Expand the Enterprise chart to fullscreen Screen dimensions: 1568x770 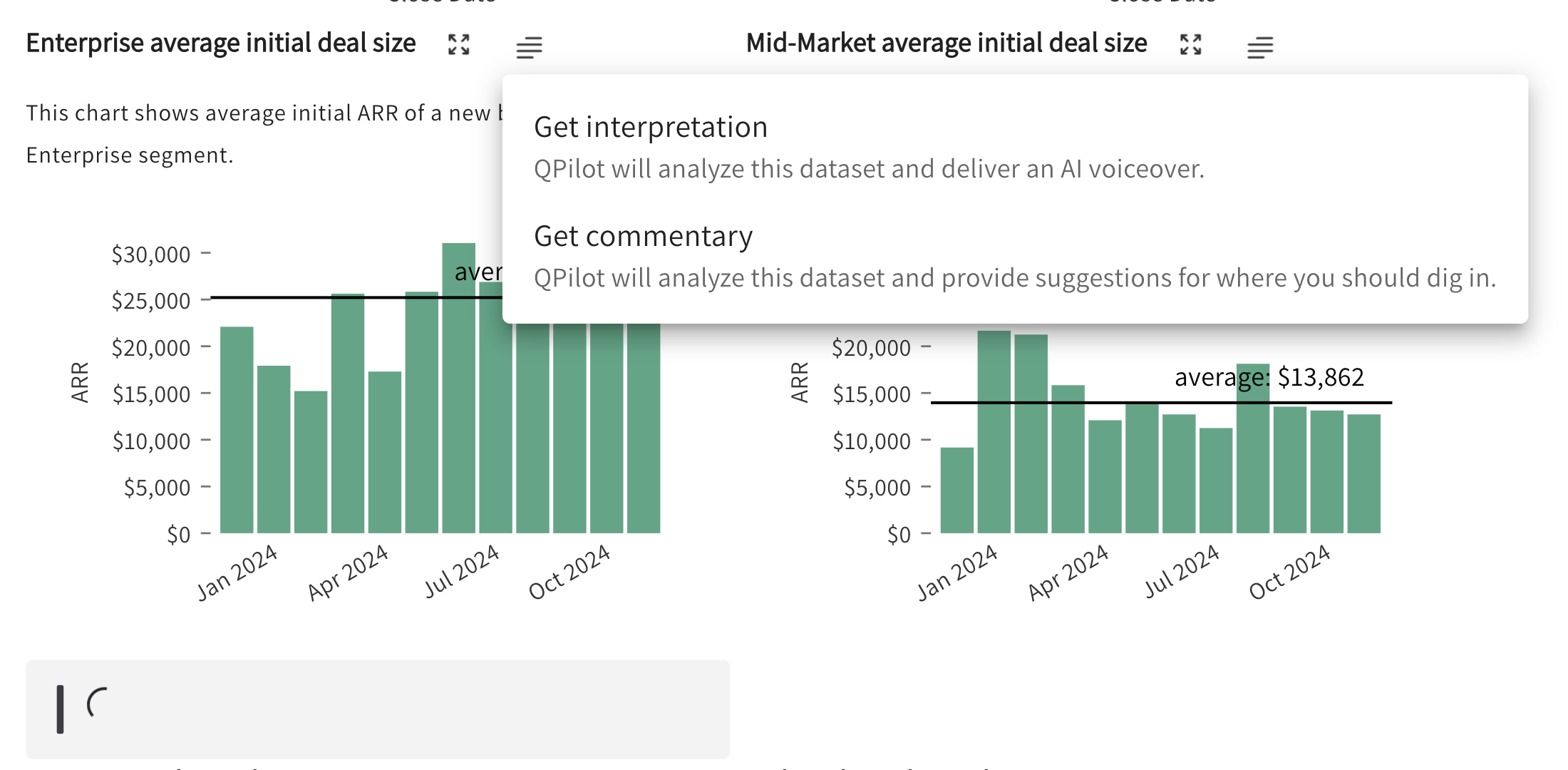pyautogui.click(x=459, y=45)
